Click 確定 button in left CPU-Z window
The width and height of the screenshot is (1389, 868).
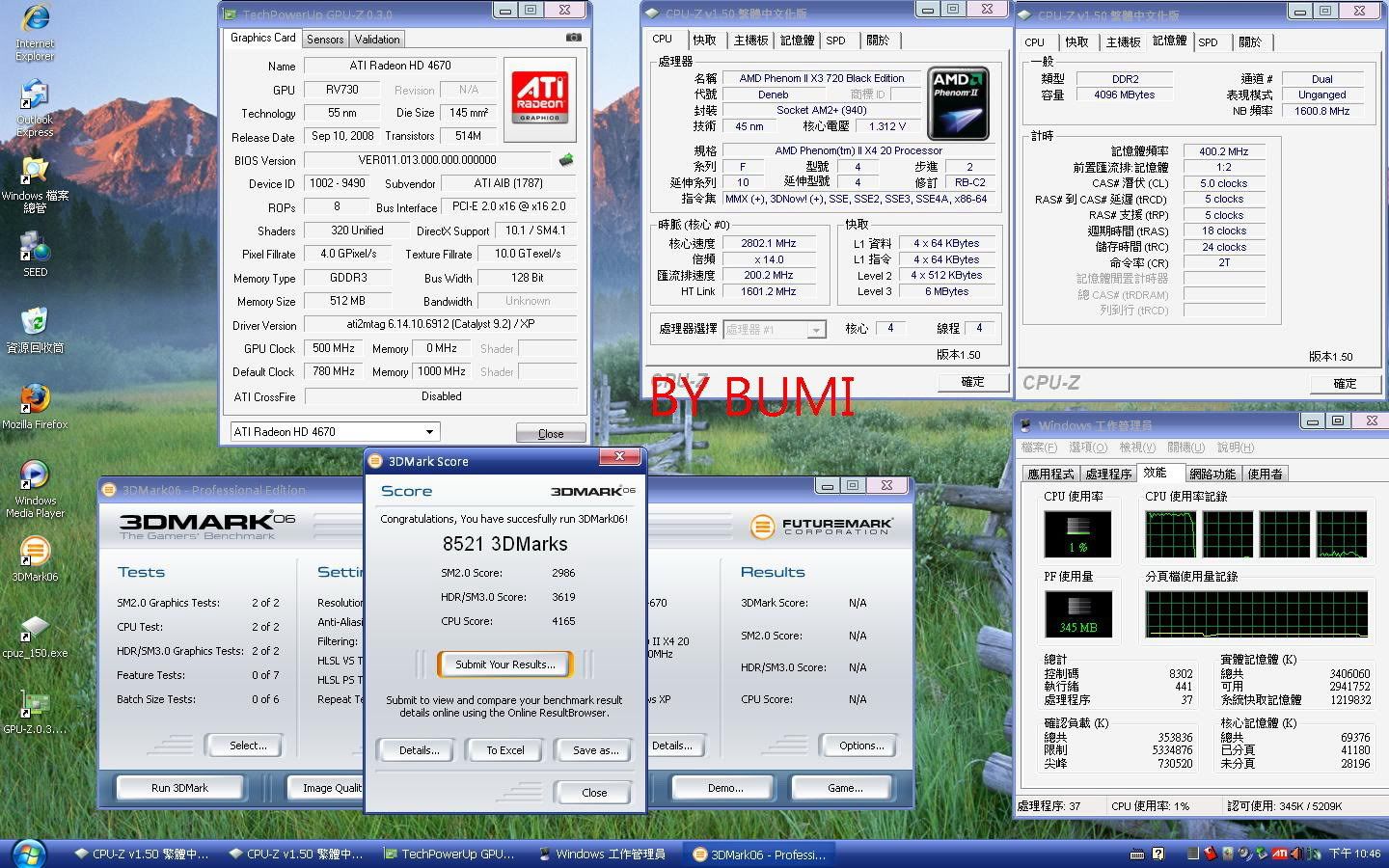pyautogui.click(x=972, y=382)
